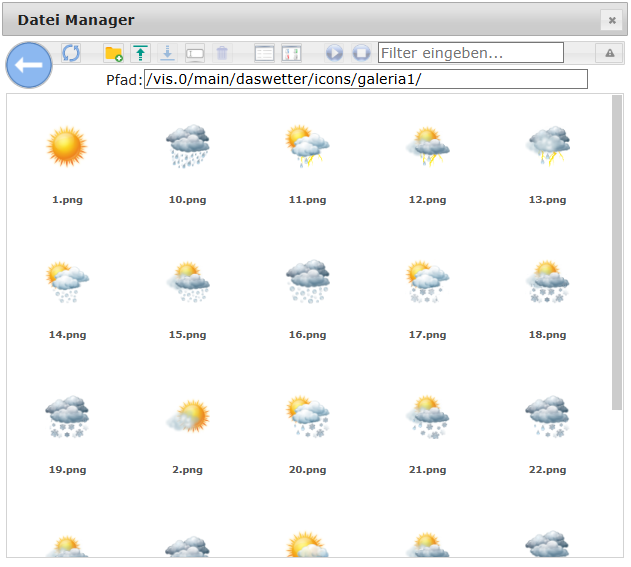Screen dimensions: 631x567
Task: Select the 10.png rain cloud thumbnail
Action: tap(188, 146)
